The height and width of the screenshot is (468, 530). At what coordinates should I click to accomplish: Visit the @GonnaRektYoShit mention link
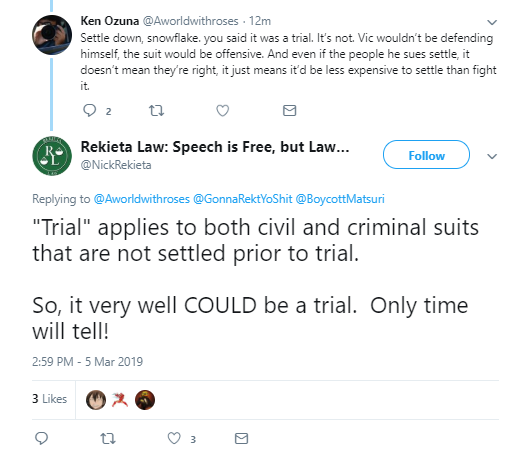[242, 199]
